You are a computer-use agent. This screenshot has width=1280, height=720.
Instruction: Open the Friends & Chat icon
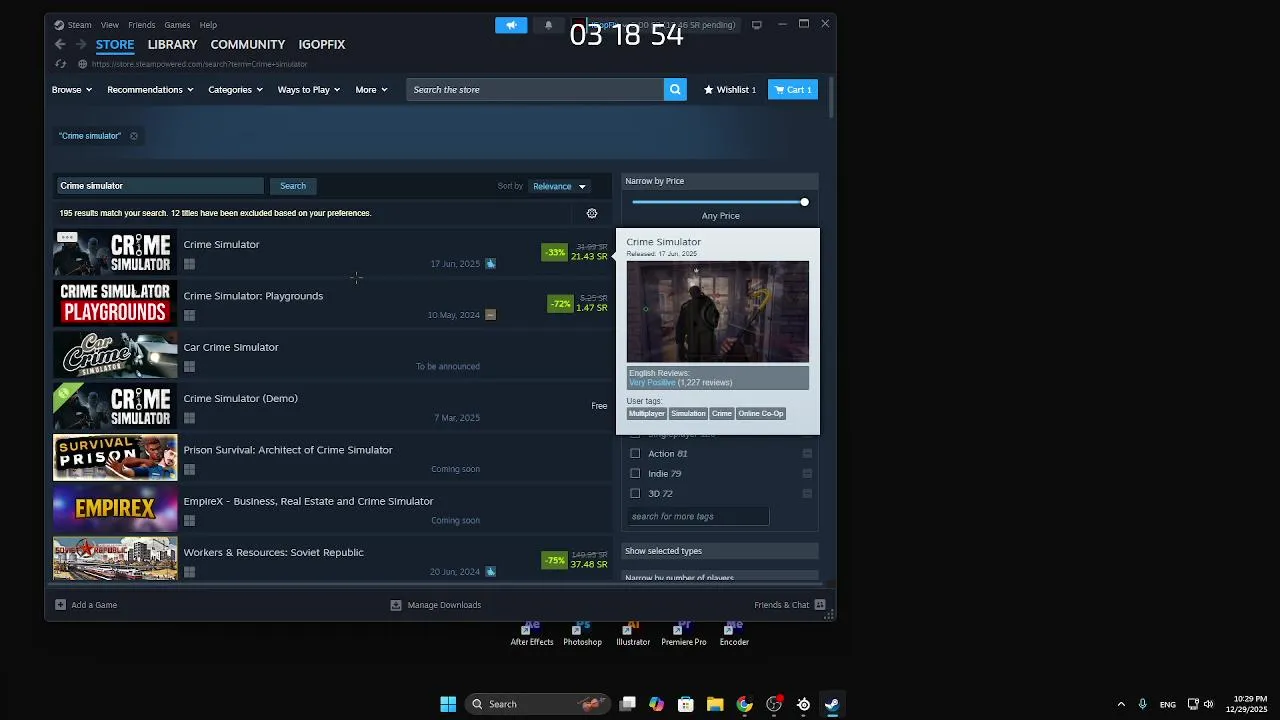(820, 605)
